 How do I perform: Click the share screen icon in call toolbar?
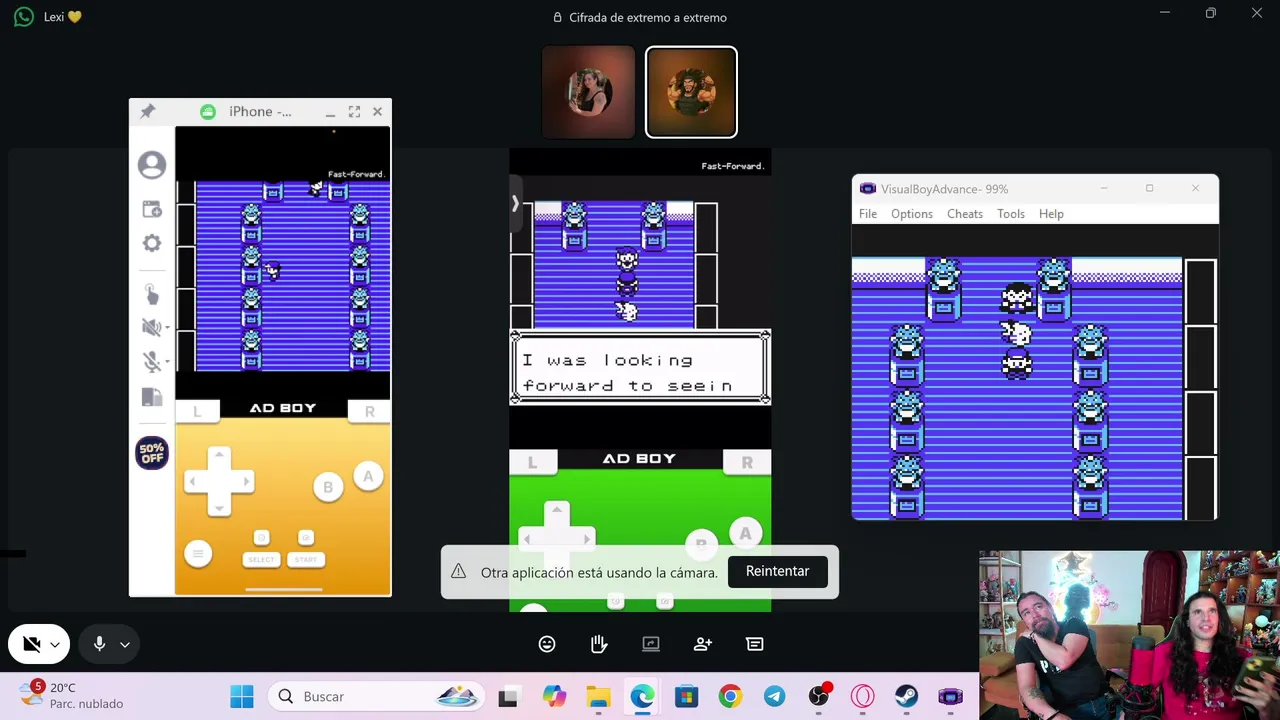pos(651,645)
